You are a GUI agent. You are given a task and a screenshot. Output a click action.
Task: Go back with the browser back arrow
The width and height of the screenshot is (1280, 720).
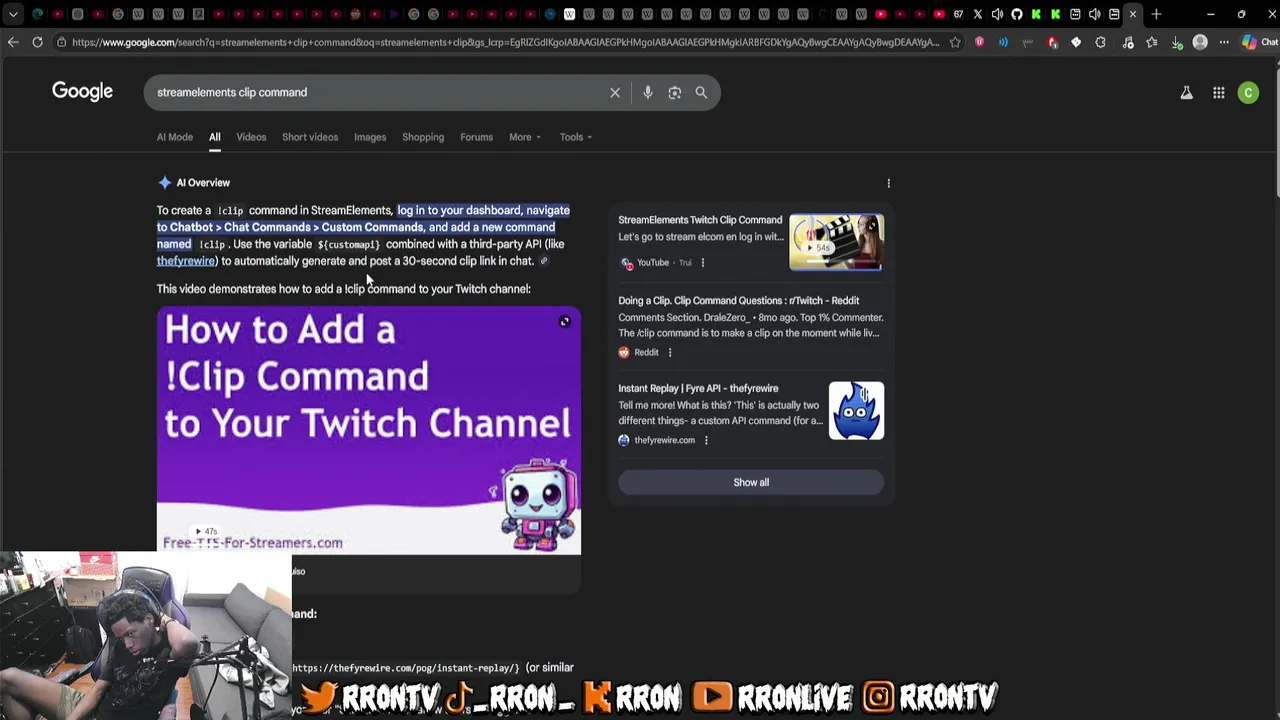[13, 42]
